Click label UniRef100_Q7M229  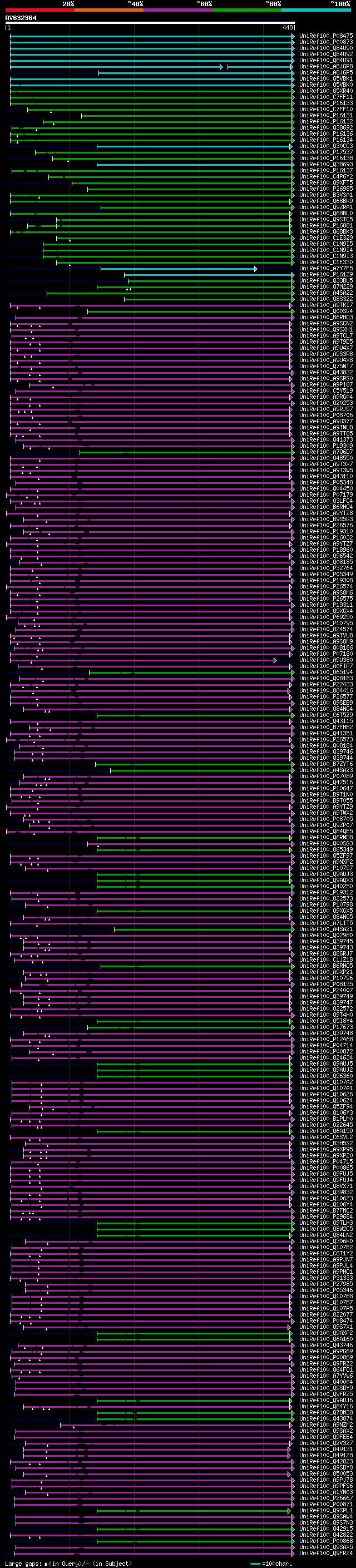point(325,286)
